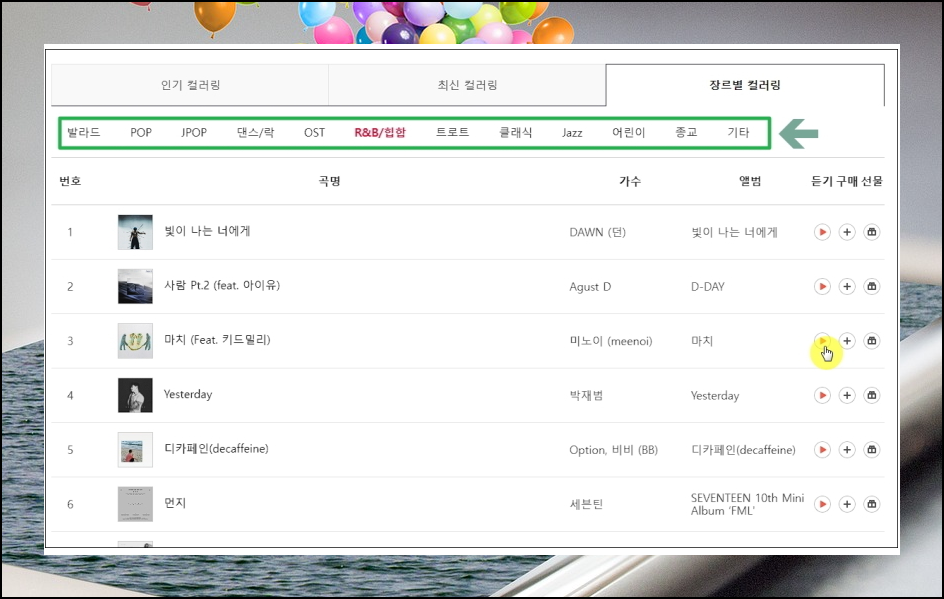Open the 클래식 genre
This screenshot has width=944, height=599.
tap(515, 132)
